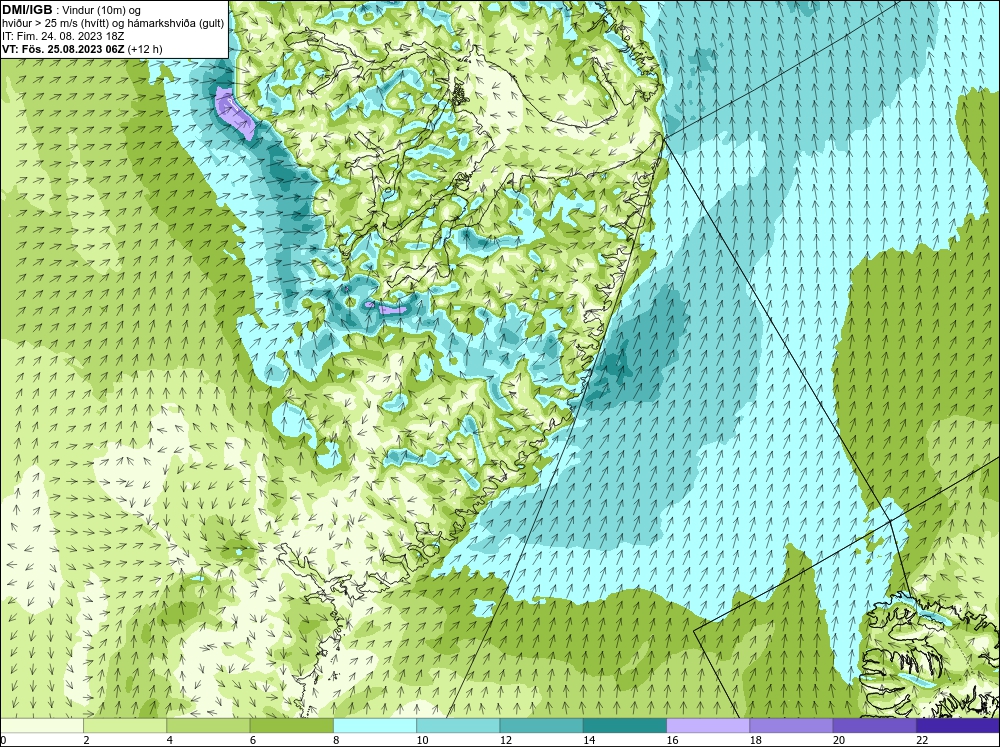Viewport: 1000px width, 747px height.
Task: Click the 6–8 m/s olive green swatch
Action: tap(291, 725)
